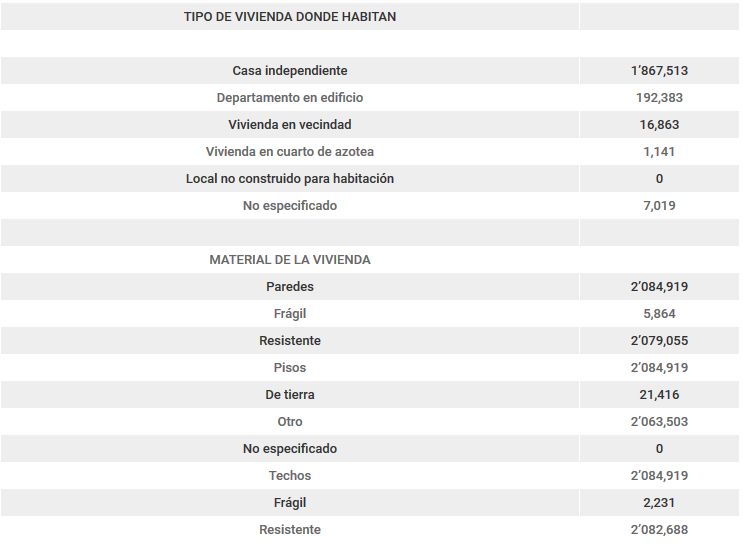Click the 'Otro' row label

click(290, 422)
